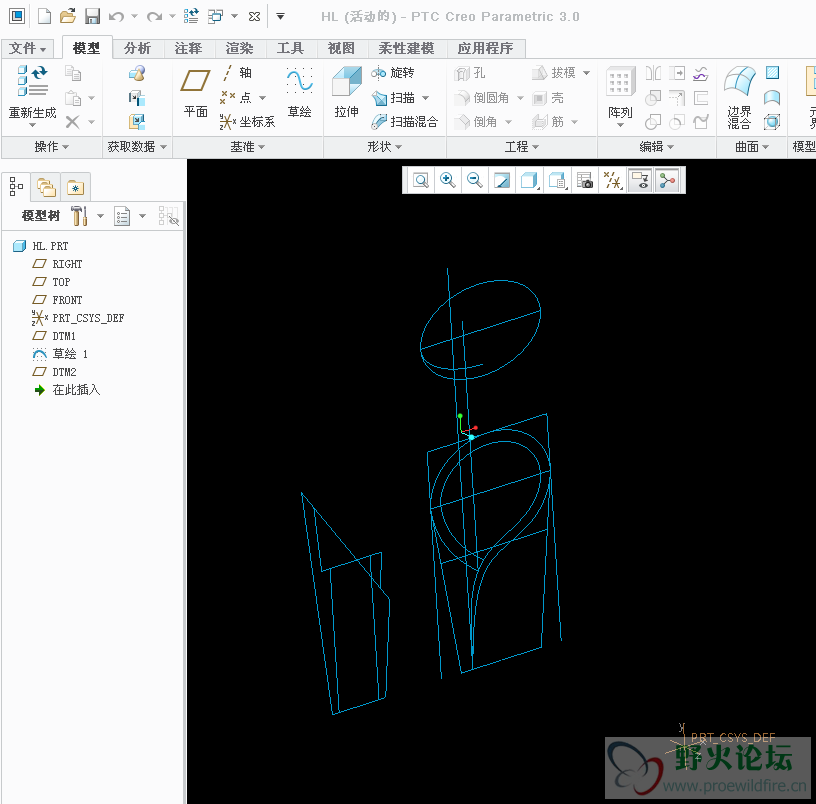Expand the 形状 shapes group

[385, 147]
